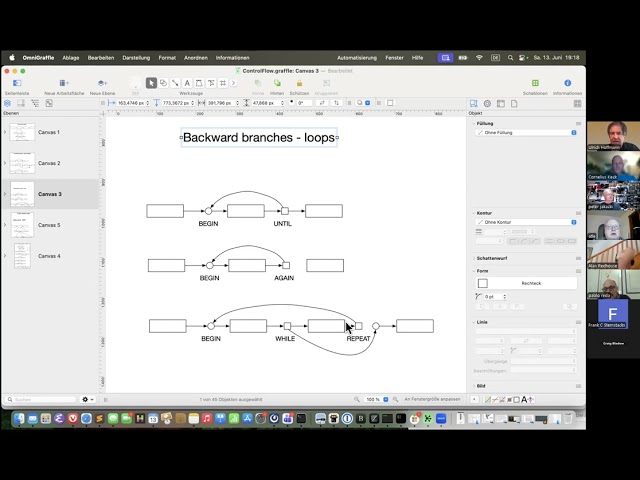Click the height value stepper

click(282, 103)
